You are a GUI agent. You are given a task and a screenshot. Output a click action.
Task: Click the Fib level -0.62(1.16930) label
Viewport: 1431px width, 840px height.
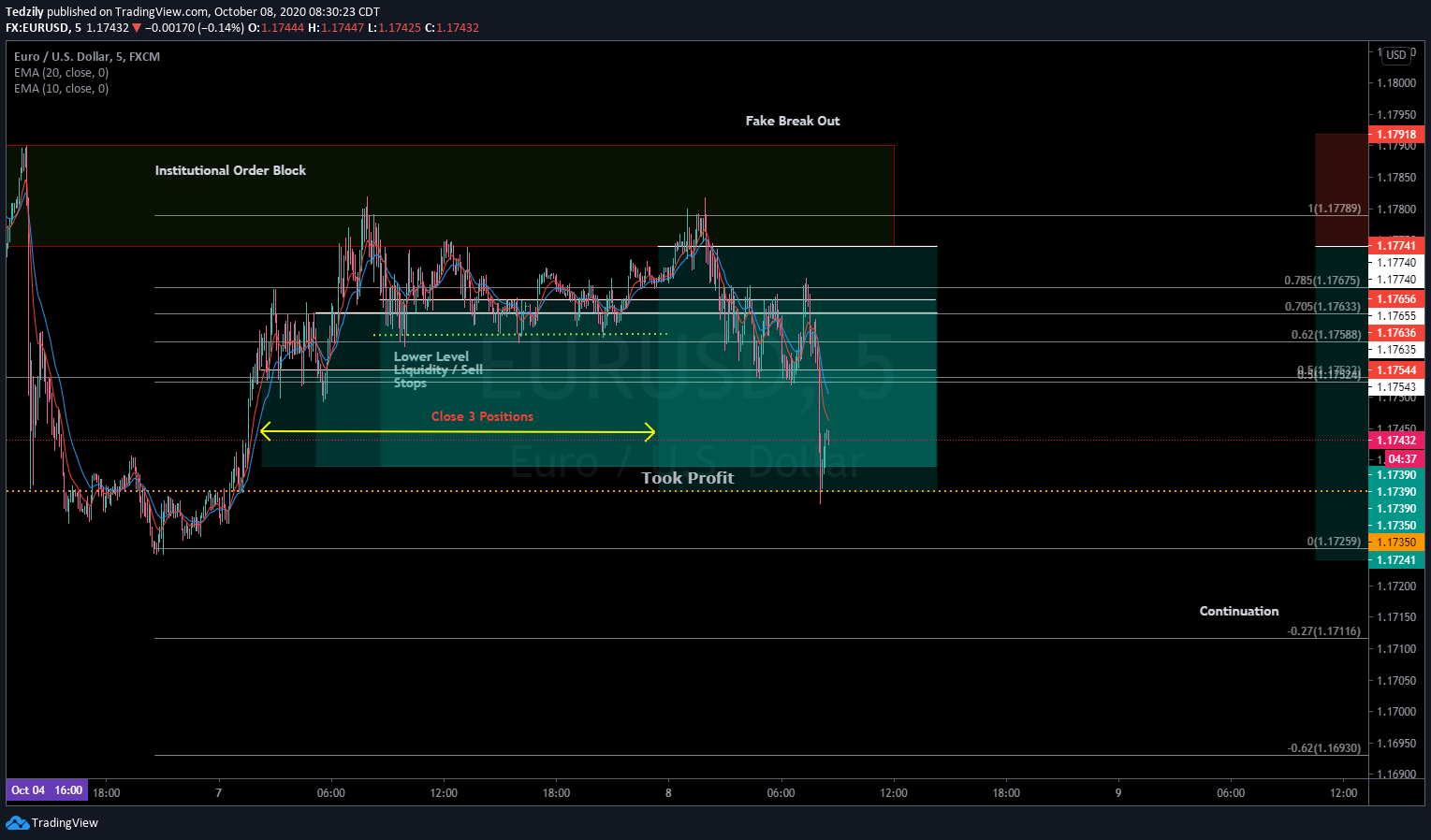pos(1324,748)
